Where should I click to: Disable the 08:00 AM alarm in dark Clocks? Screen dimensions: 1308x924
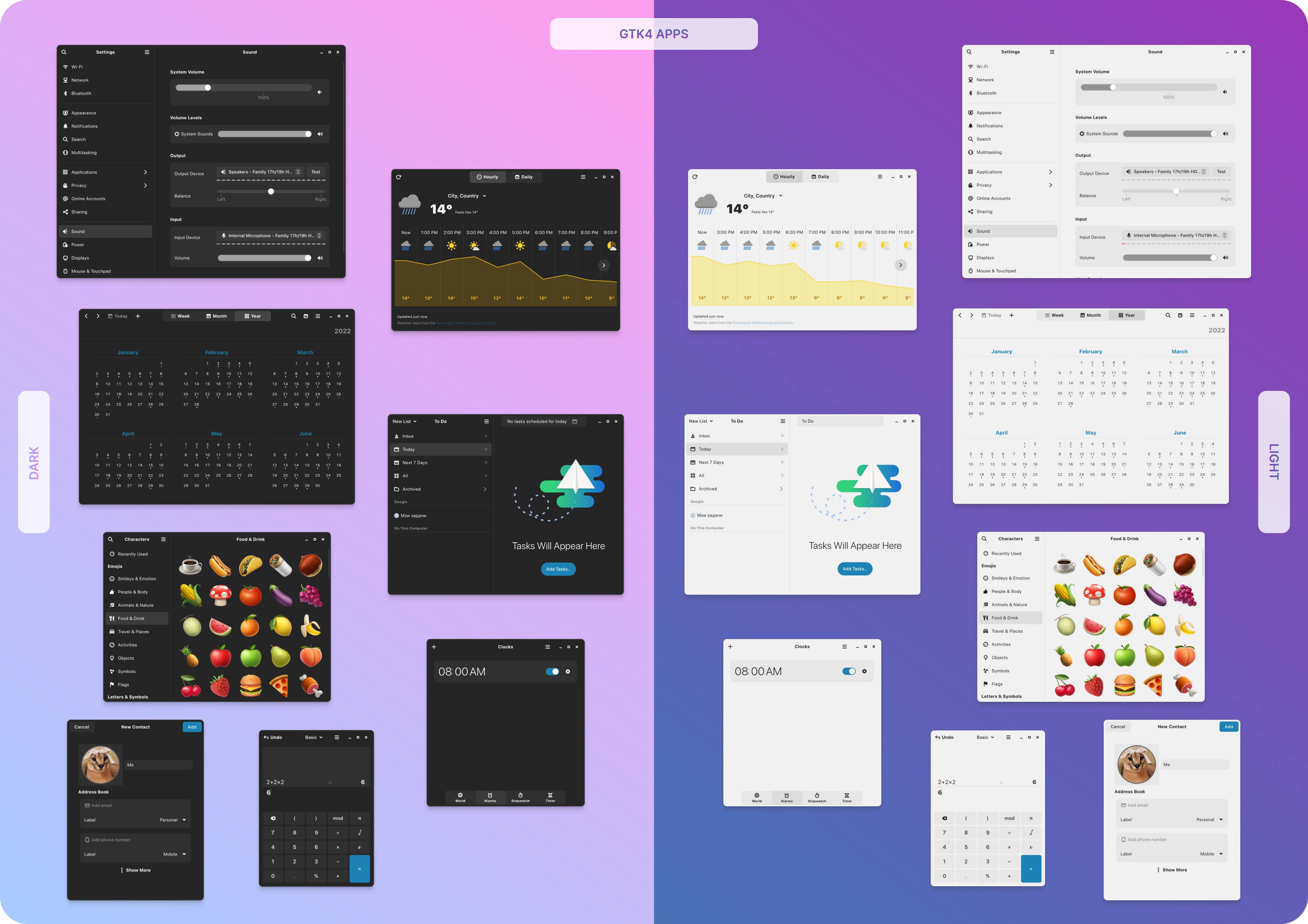pyautogui.click(x=552, y=672)
